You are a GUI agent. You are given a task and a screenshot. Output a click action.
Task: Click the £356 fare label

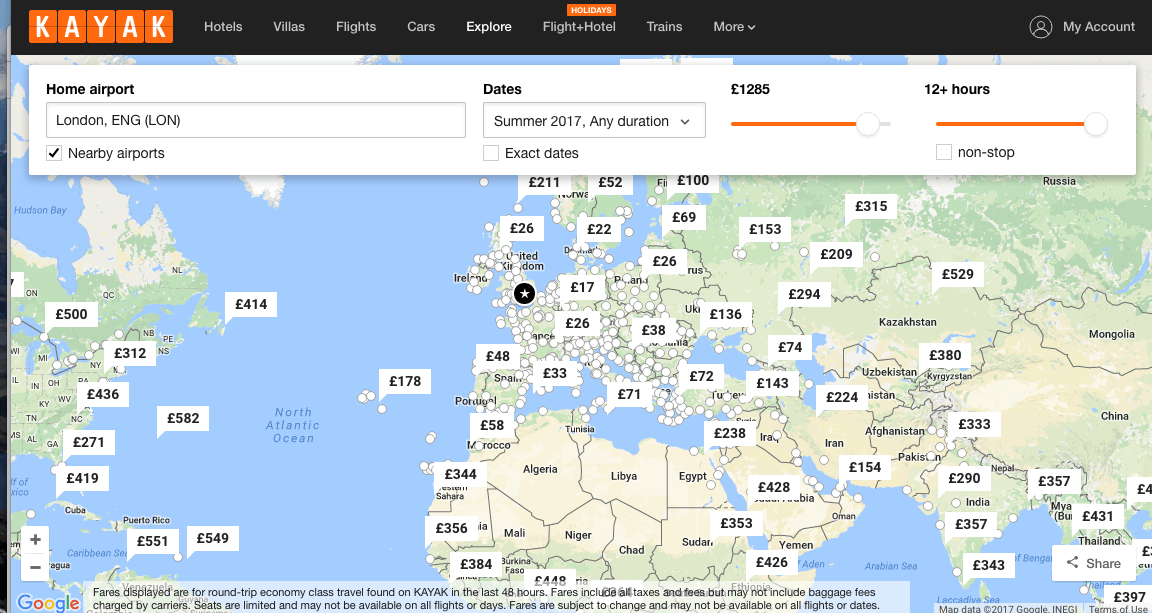pos(451,528)
